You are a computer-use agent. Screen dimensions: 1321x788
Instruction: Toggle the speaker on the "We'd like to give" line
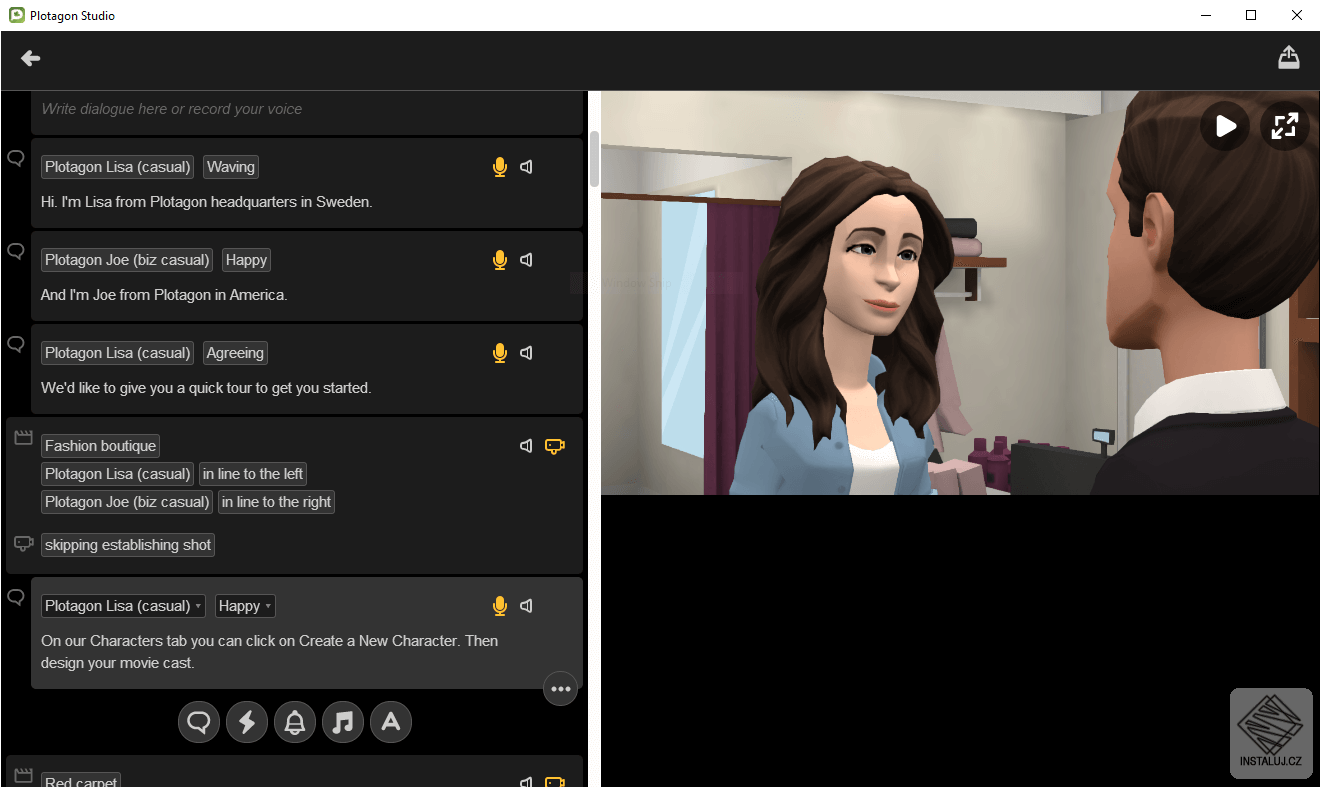point(527,353)
